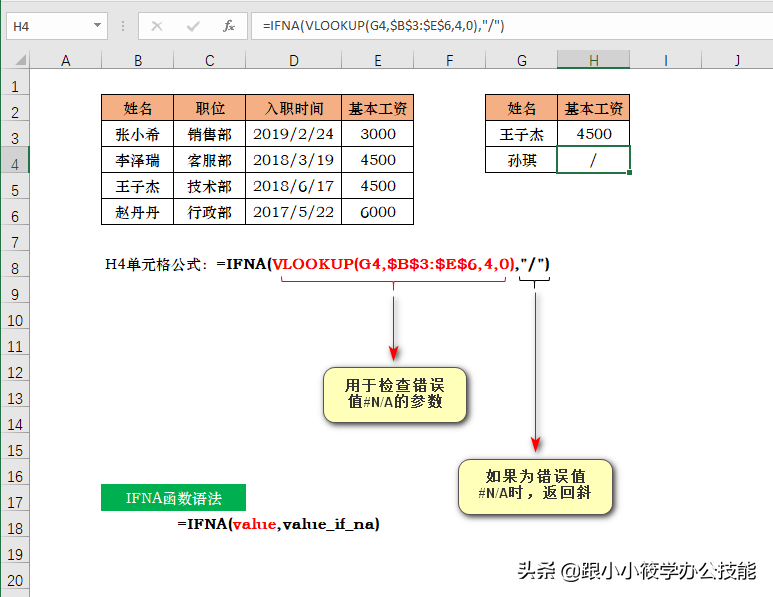Click cell 张小希
773x597 pixels.
click(x=138, y=134)
